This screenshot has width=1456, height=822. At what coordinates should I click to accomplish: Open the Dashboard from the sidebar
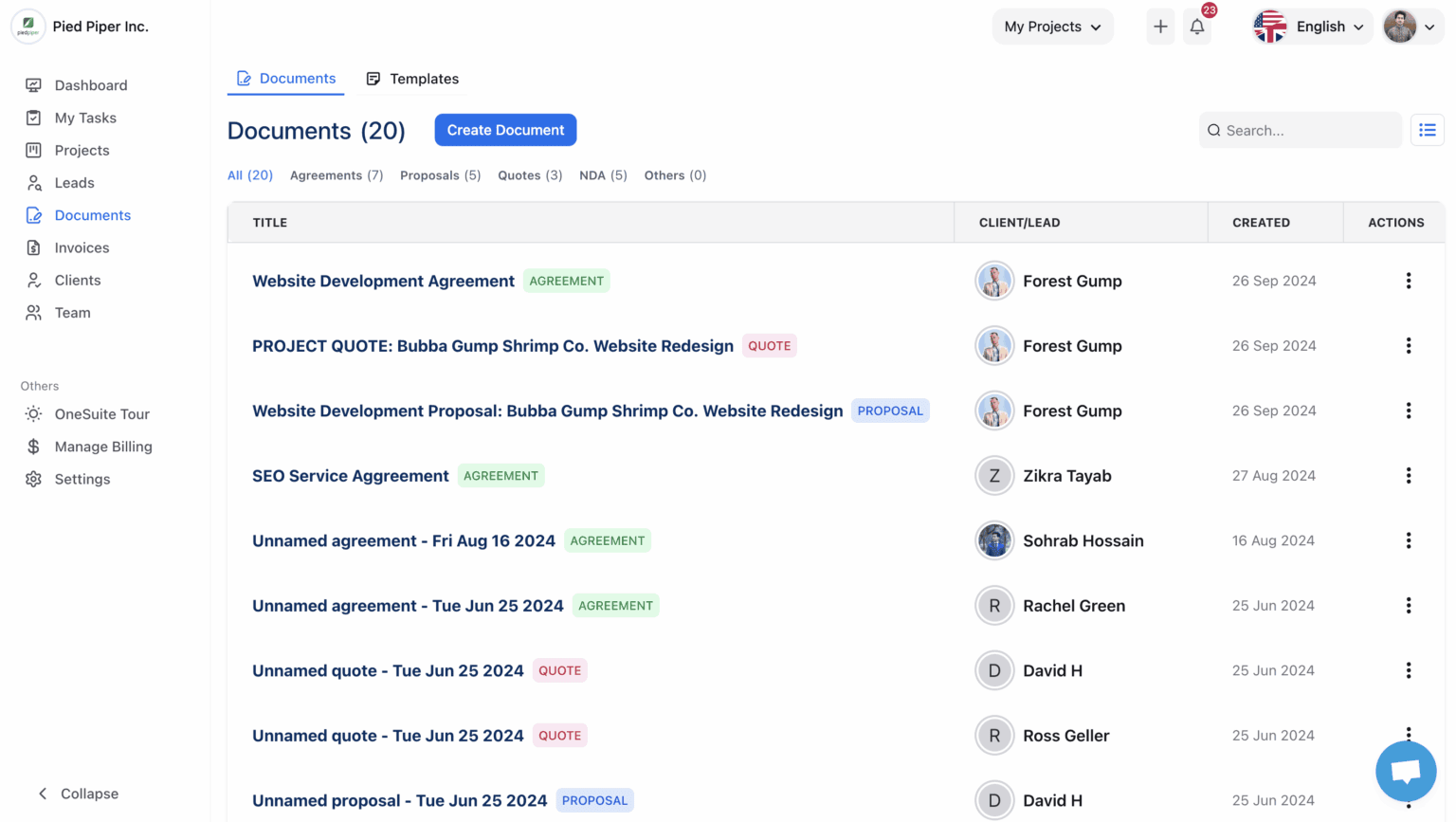pyautogui.click(x=90, y=84)
